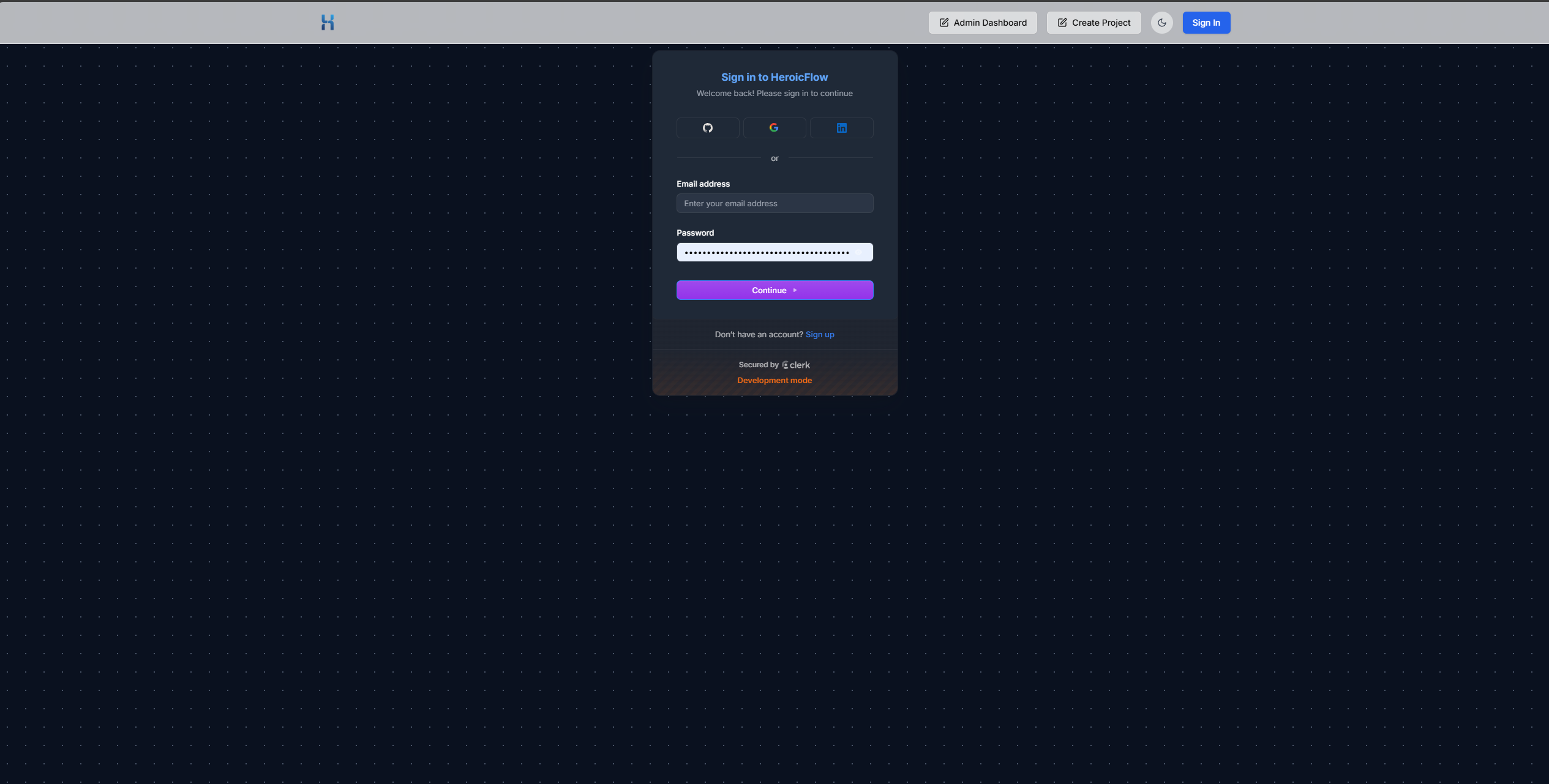
Task: Open the Admin Dashboard
Action: pyautogui.click(x=983, y=23)
